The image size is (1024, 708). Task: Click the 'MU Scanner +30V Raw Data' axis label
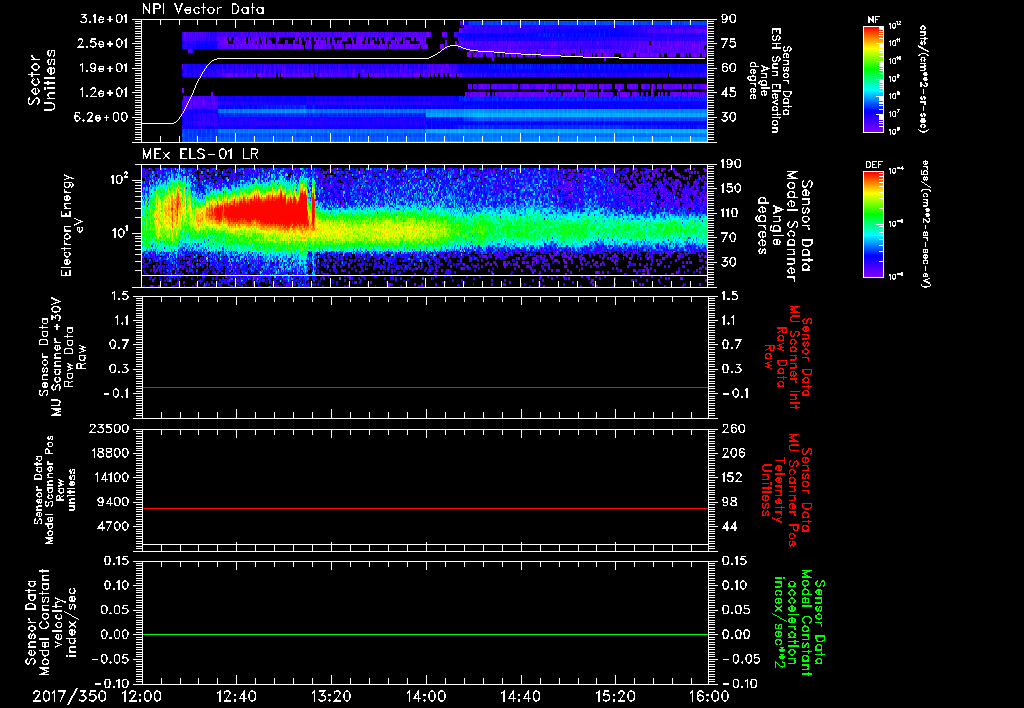click(x=63, y=357)
